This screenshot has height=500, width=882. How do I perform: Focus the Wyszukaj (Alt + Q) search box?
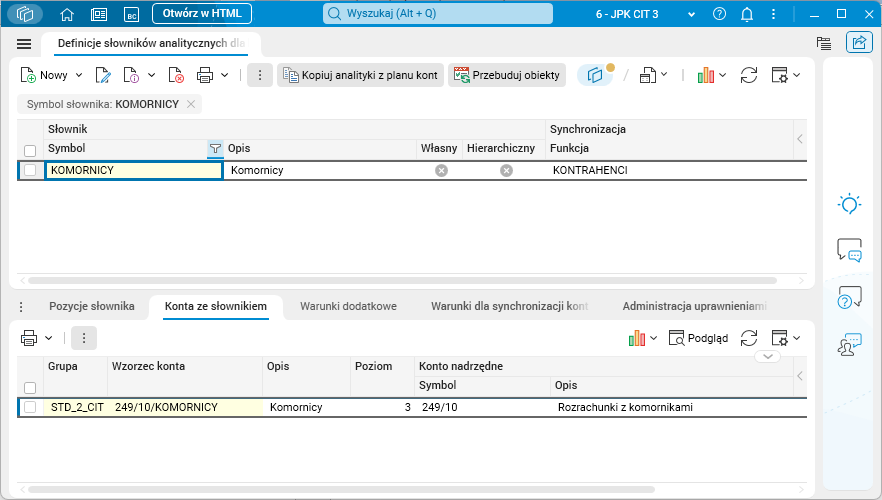click(x=438, y=13)
